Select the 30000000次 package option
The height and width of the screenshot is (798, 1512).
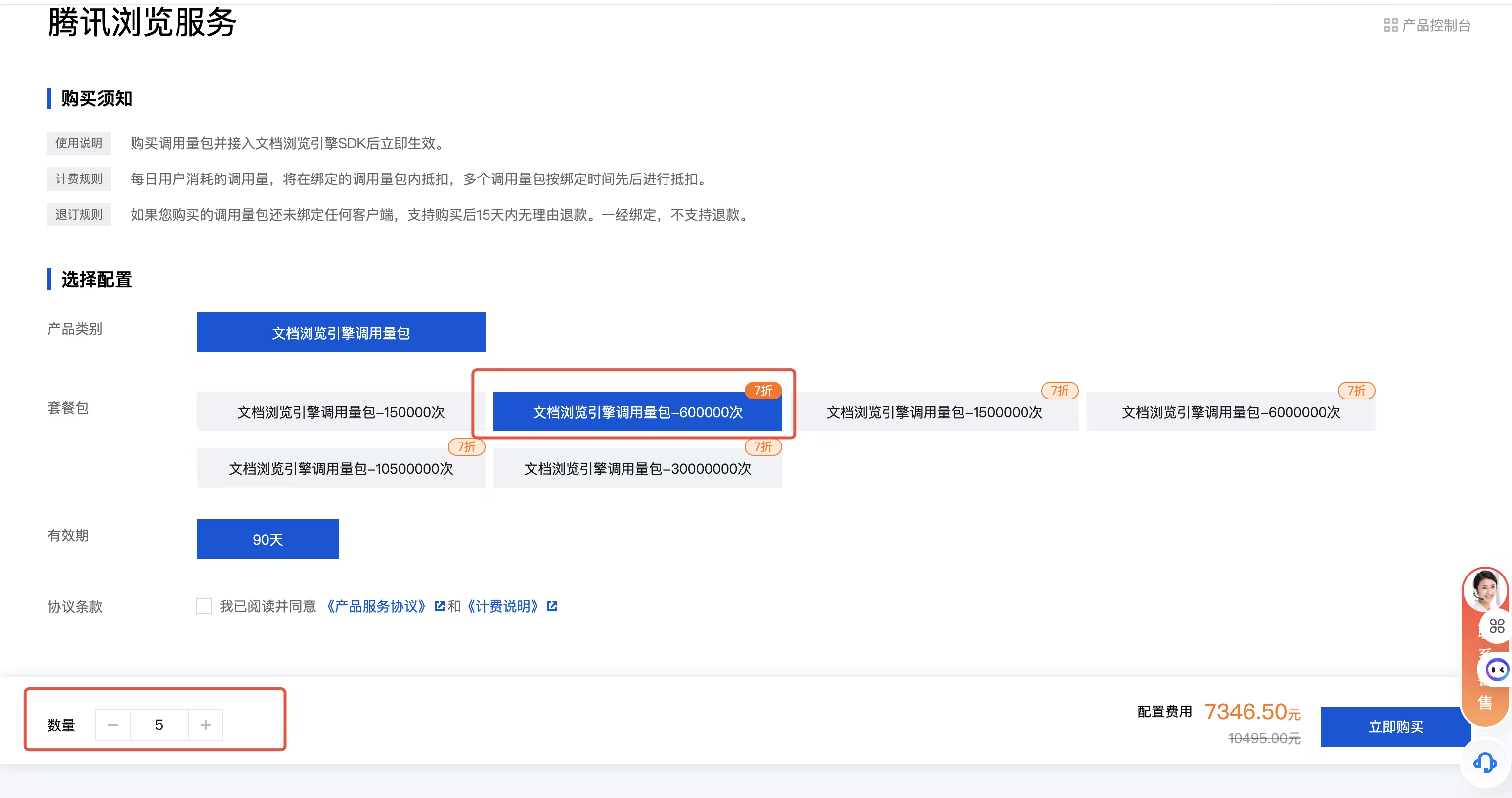coord(637,468)
